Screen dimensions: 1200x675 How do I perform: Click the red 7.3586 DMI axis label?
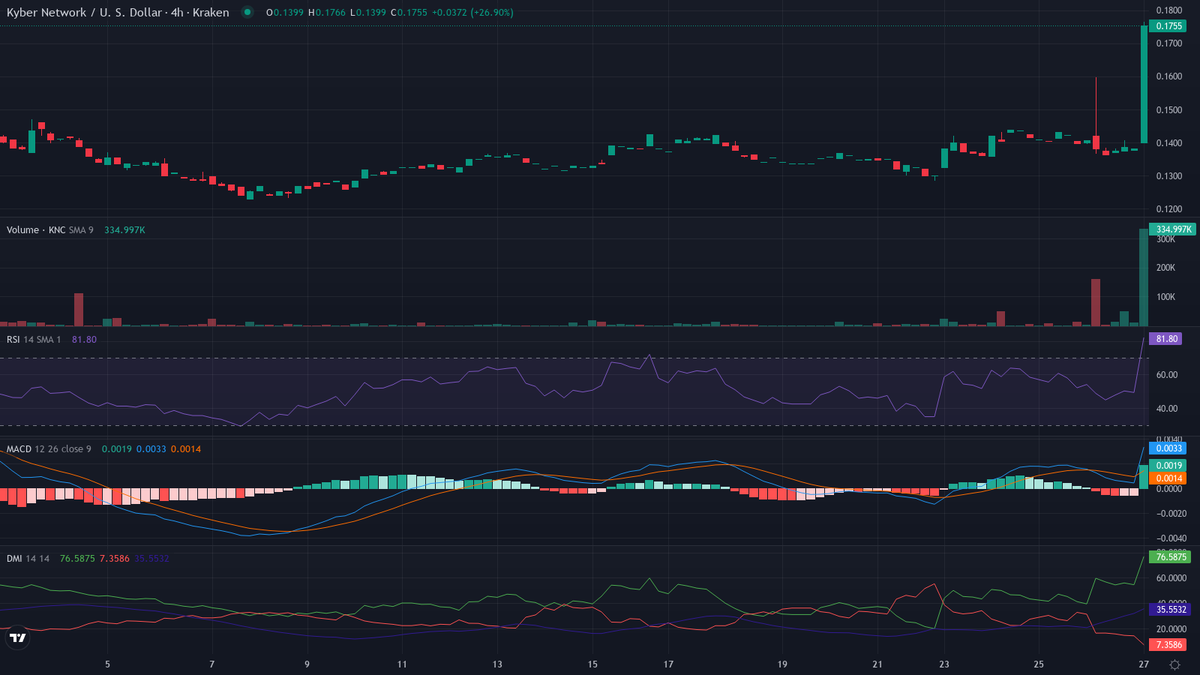click(x=1169, y=644)
